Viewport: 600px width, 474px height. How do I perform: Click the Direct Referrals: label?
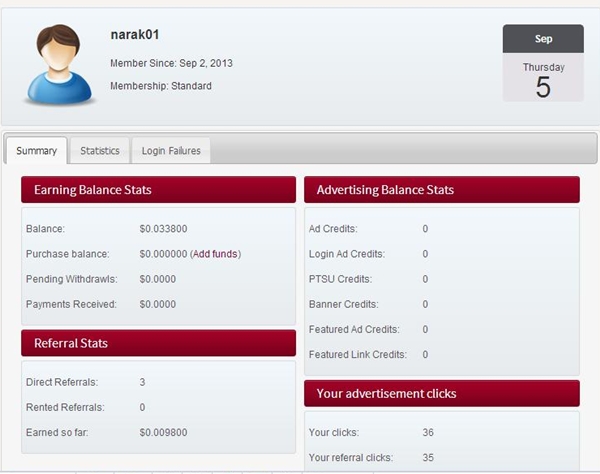[x=62, y=382]
